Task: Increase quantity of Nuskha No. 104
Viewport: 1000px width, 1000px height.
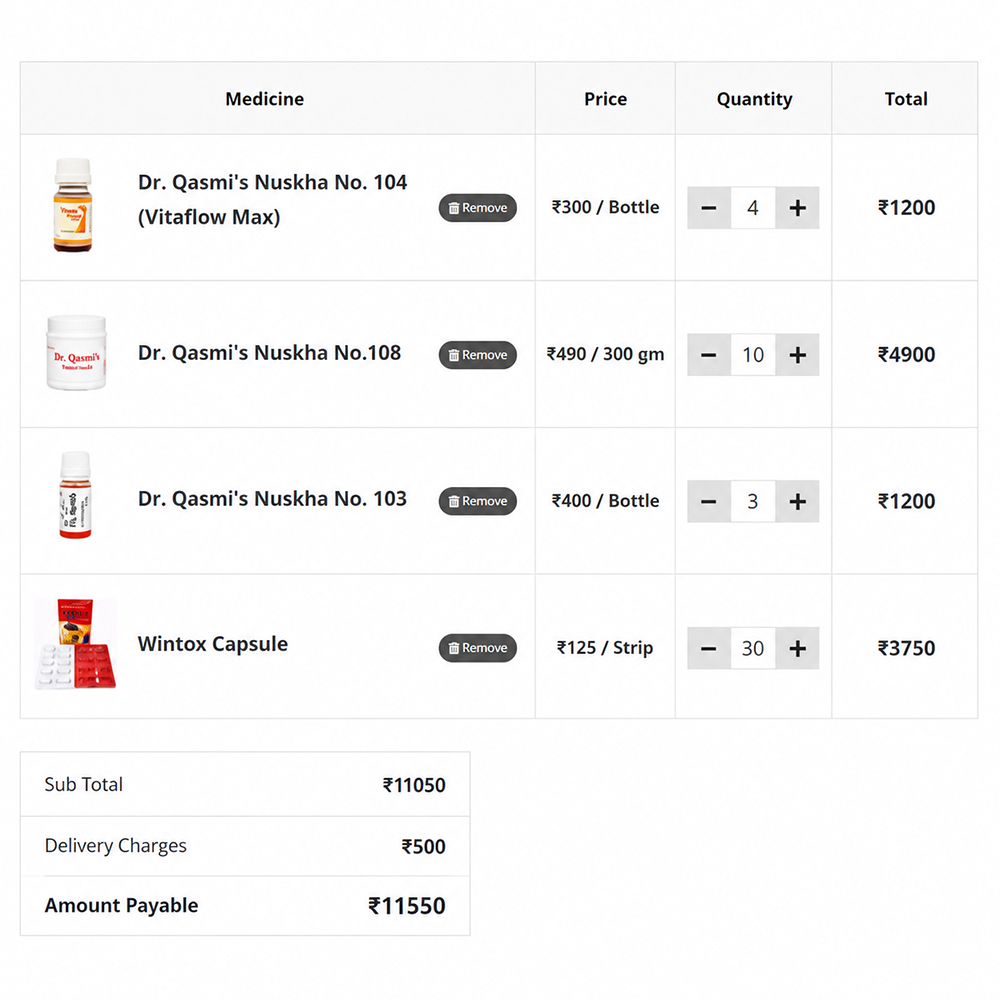Action: (x=797, y=208)
